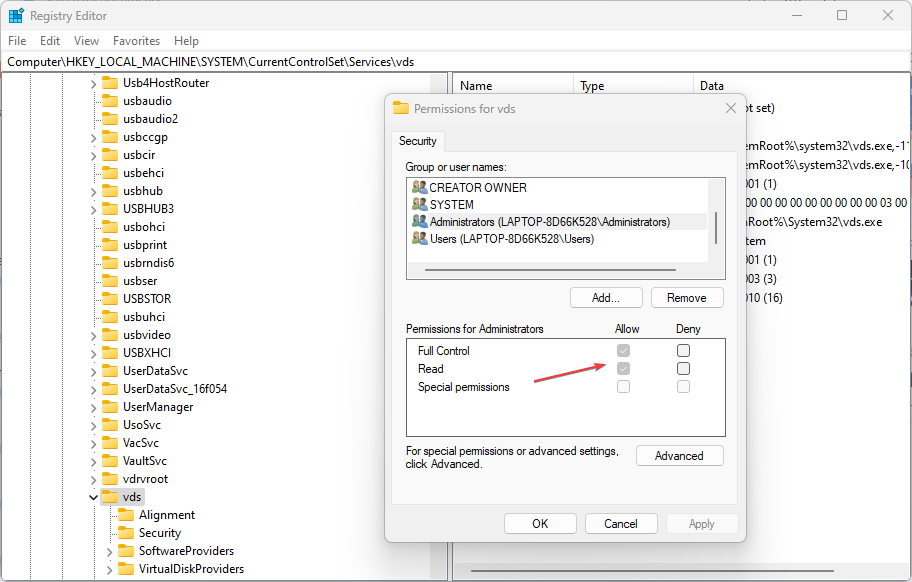Image resolution: width=912 pixels, height=582 pixels.
Task: Click the Name column header
Action: click(513, 85)
